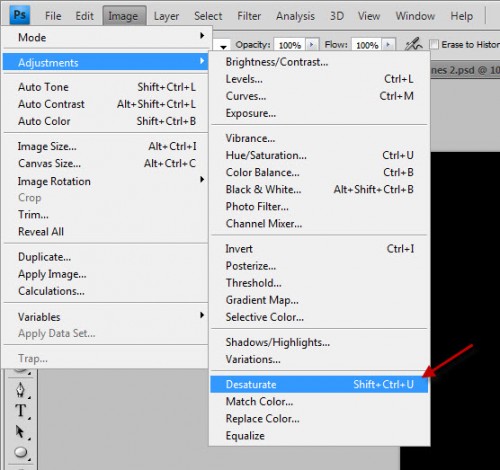Choose Gradient Map adjustment

click(x=319, y=300)
